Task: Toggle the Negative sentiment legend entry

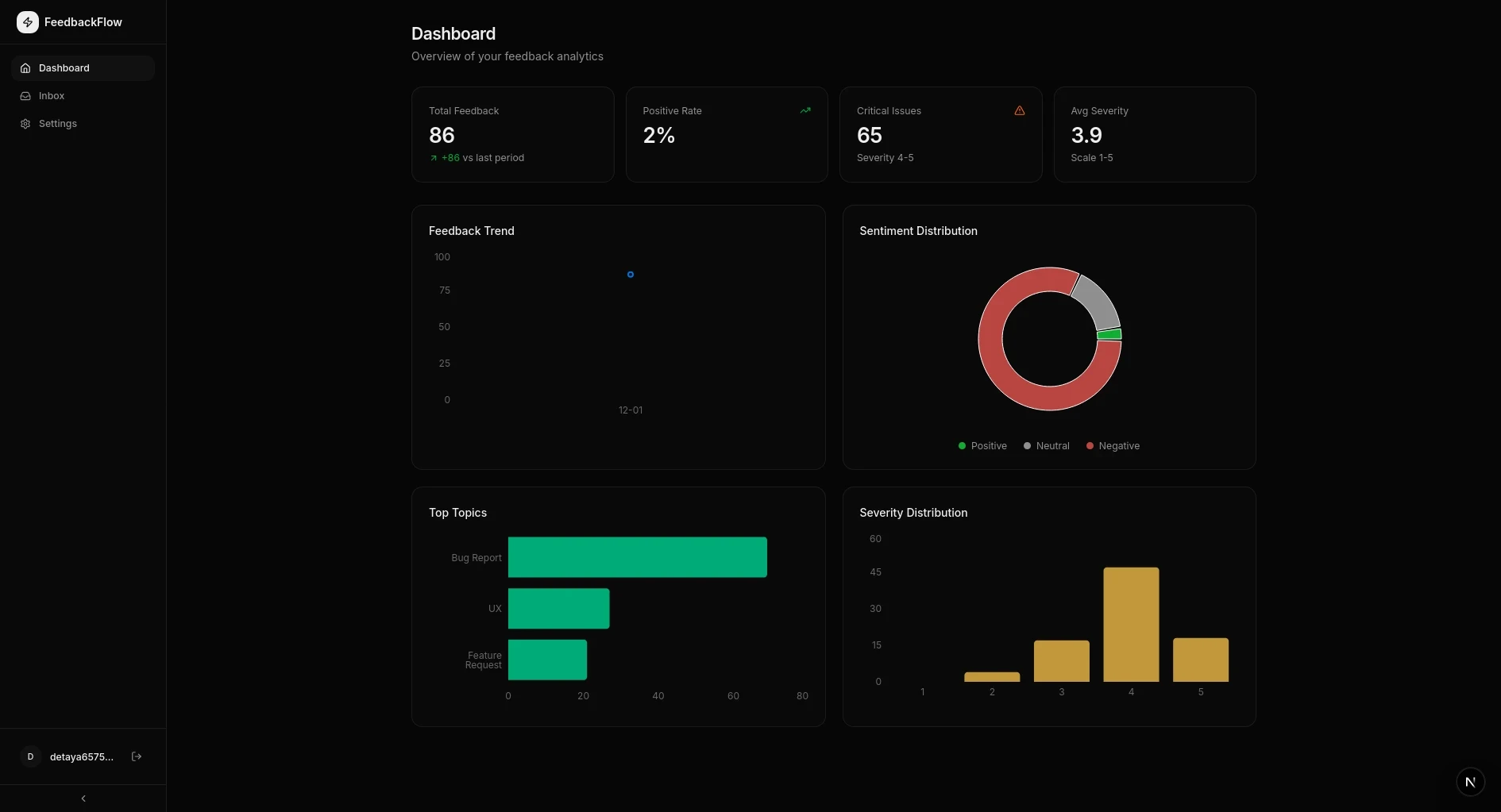Action: point(1112,445)
